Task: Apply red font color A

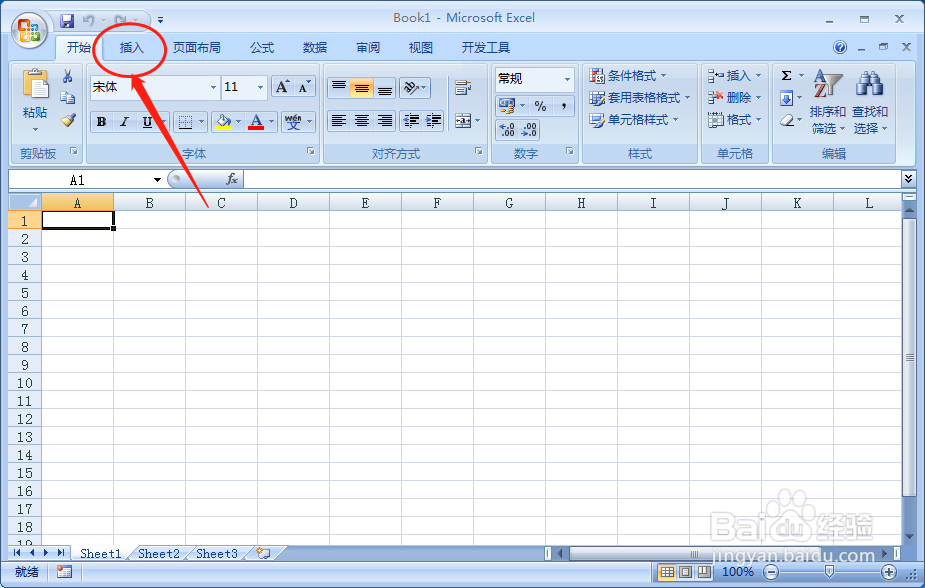Action: coord(255,122)
